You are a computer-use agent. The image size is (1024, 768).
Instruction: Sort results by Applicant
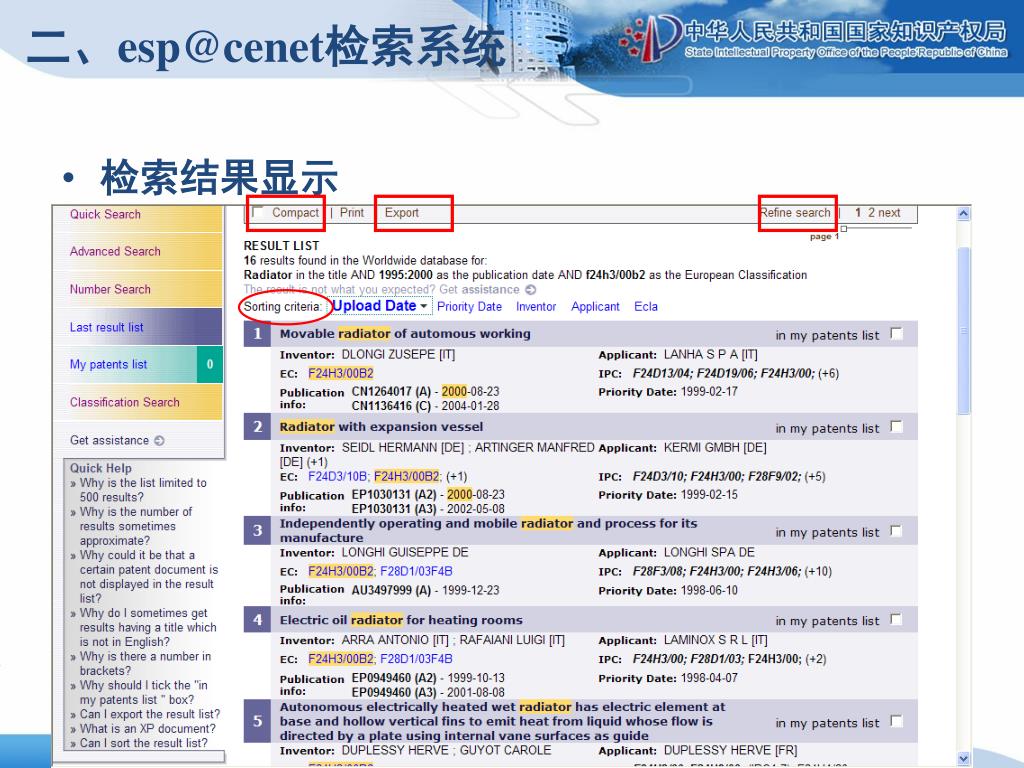(595, 307)
